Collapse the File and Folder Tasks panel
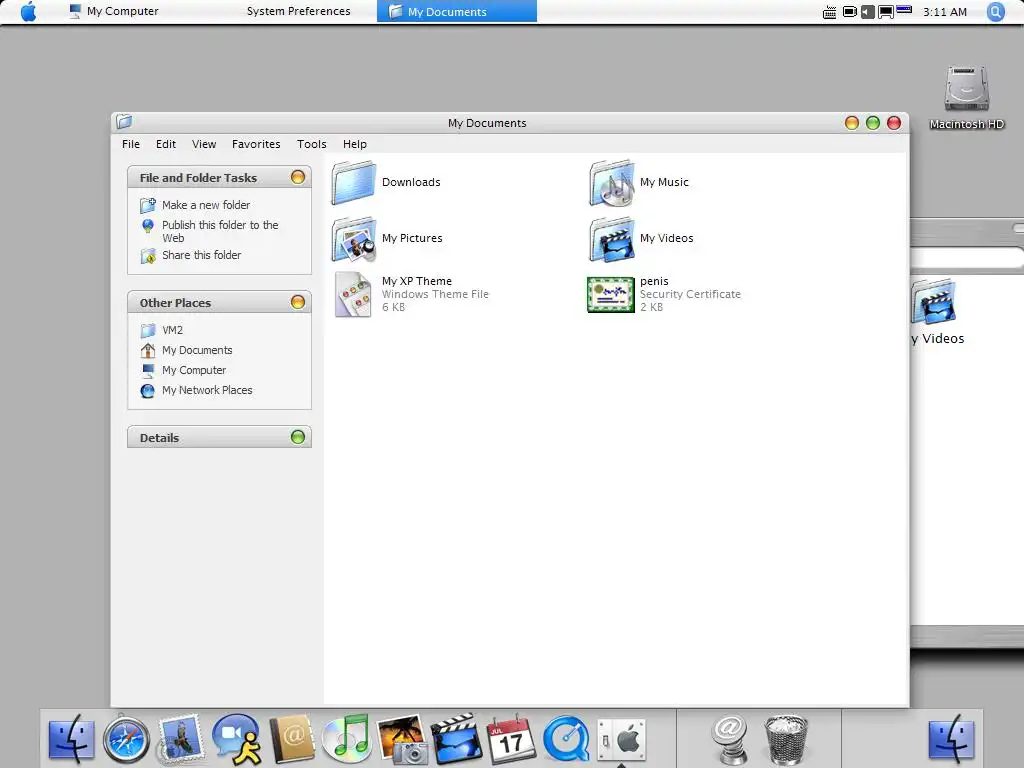This screenshot has width=1024, height=768. point(298,177)
